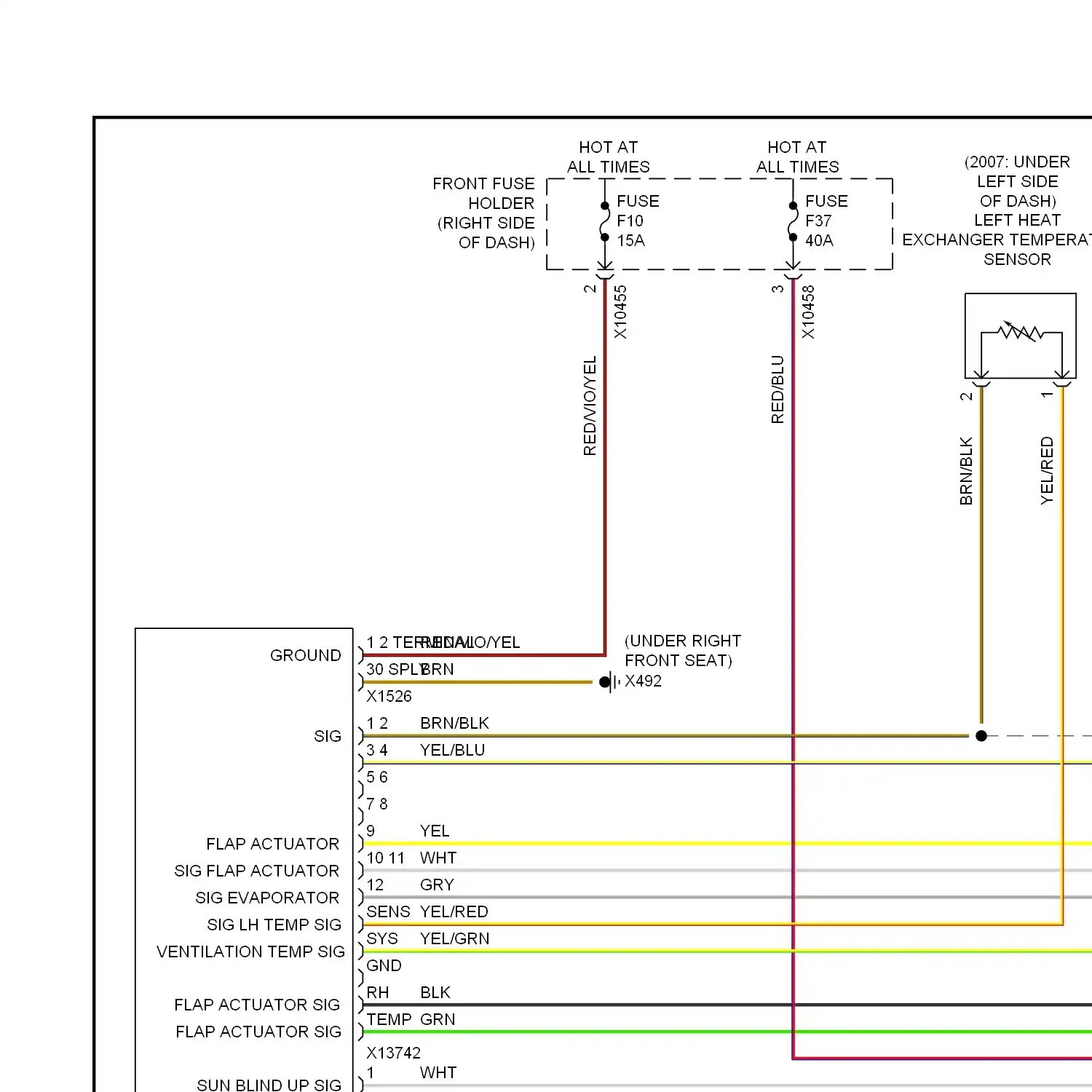
Task: Click the fuse F10 symbol
Action: pyautogui.click(x=605, y=221)
